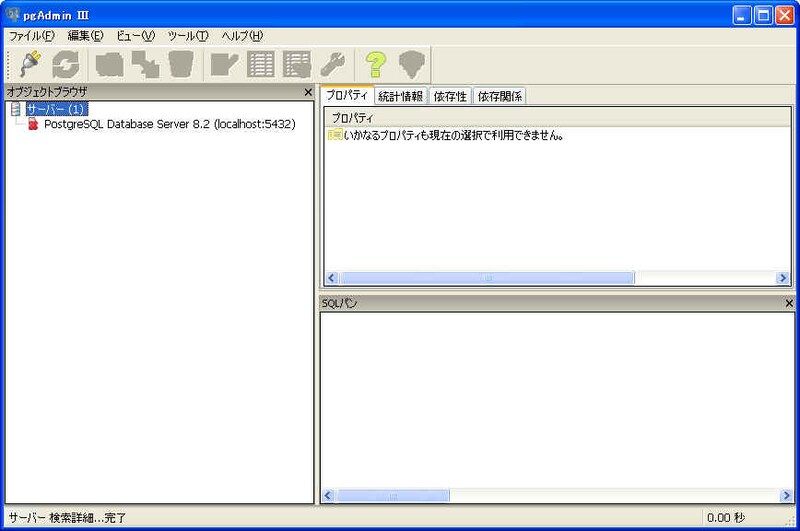Click the greyed filtered data view icon
The image size is (800, 531).
pyautogui.click(x=296, y=64)
